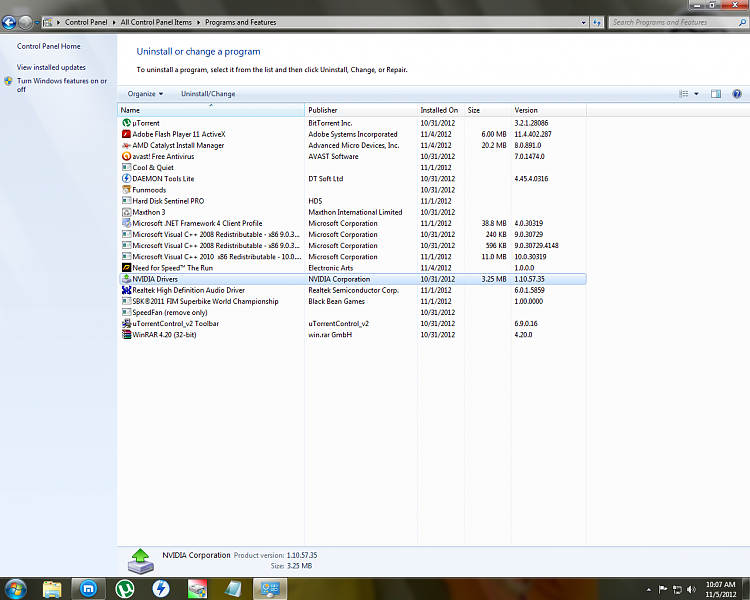
Task: Click the refresh button beside address bar
Action: click(597, 22)
